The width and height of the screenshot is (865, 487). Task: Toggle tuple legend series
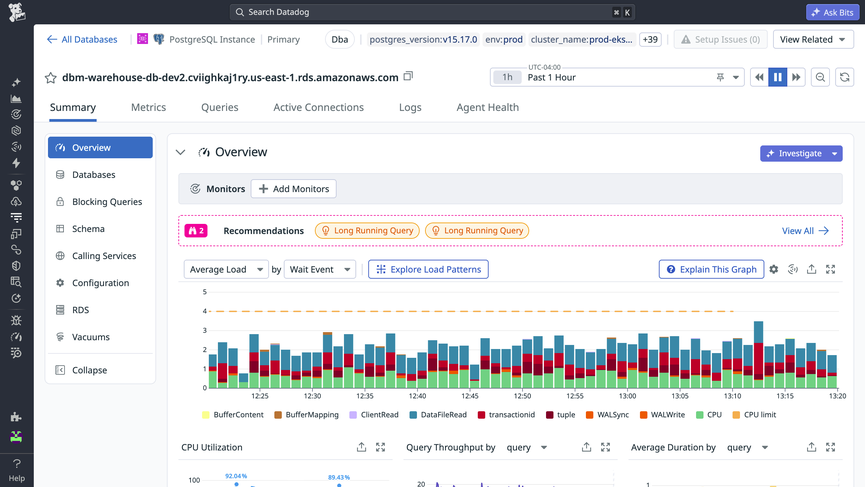[x=560, y=415]
